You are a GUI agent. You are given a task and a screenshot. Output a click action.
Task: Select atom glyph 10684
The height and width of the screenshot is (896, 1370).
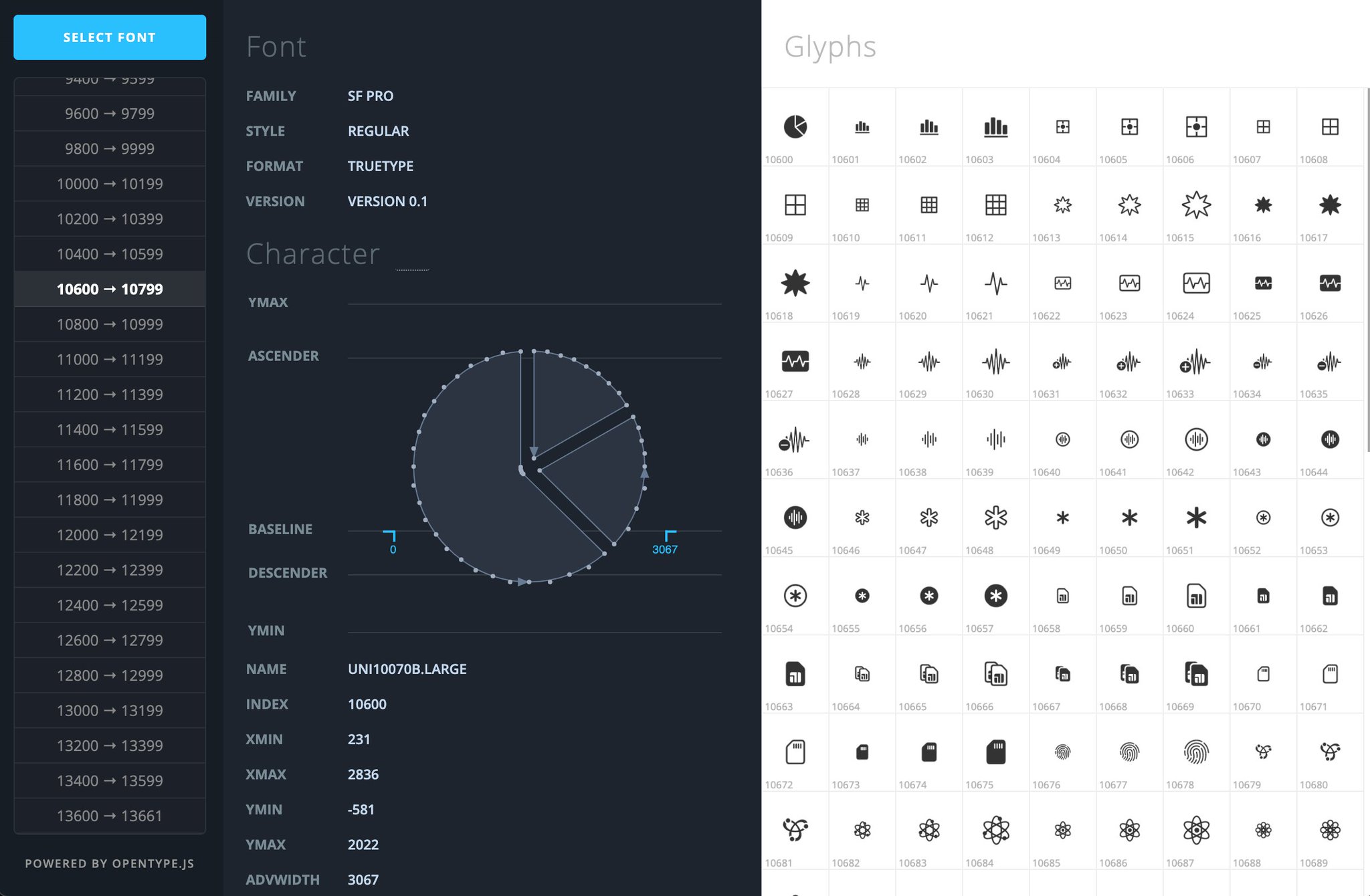coord(996,831)
